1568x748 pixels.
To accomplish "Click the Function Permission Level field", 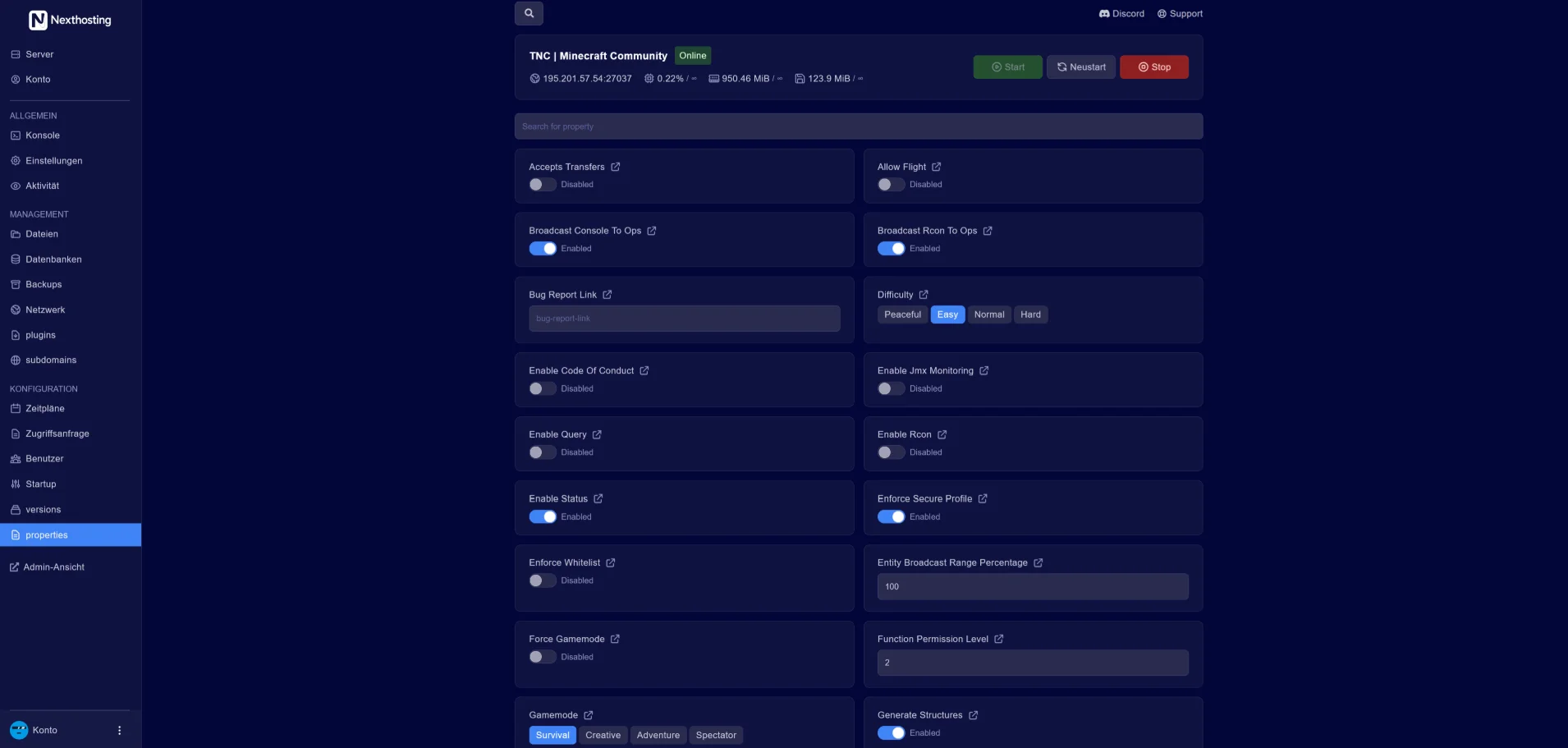I will (1033, 663).
